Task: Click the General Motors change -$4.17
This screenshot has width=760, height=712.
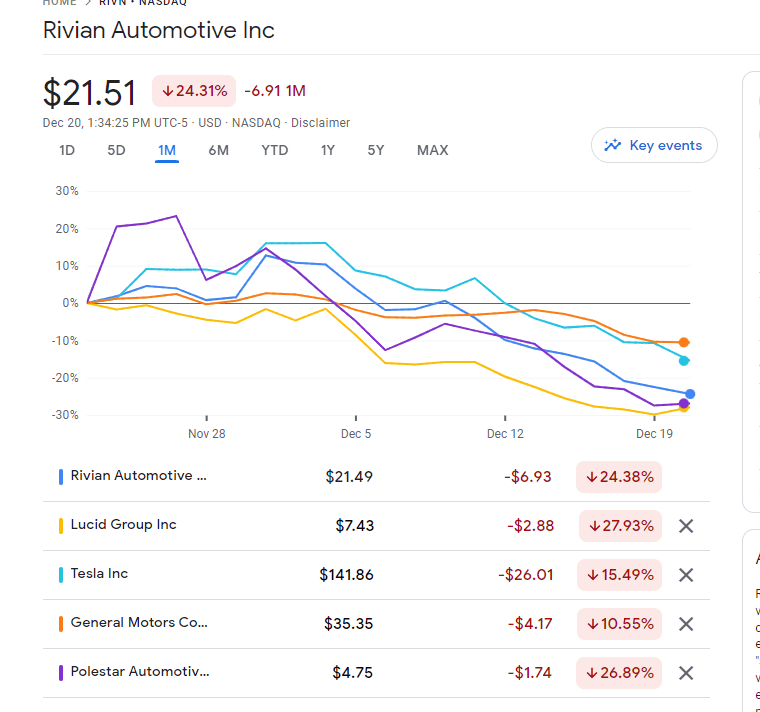Action: click(530, 624)
